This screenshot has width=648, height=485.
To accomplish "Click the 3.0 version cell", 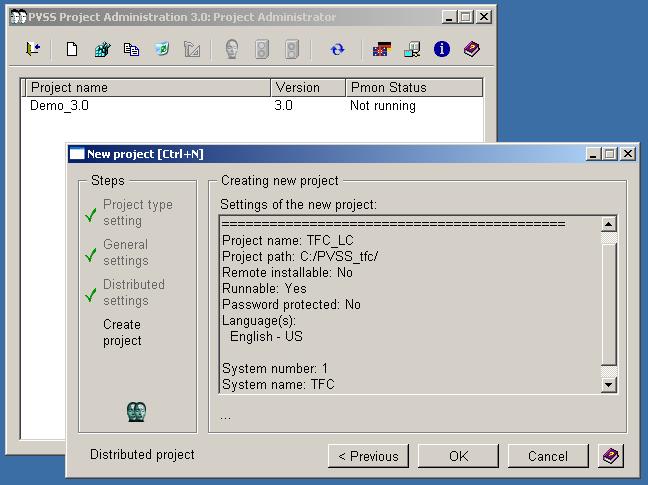I will pos(284,106).
